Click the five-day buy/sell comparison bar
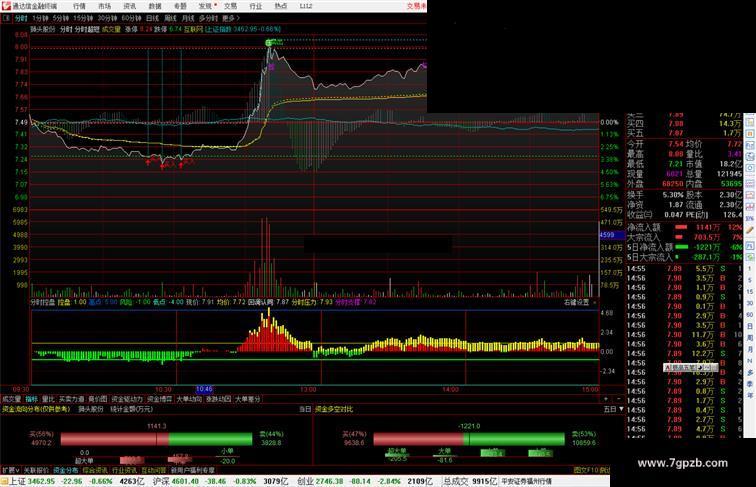 469,439
